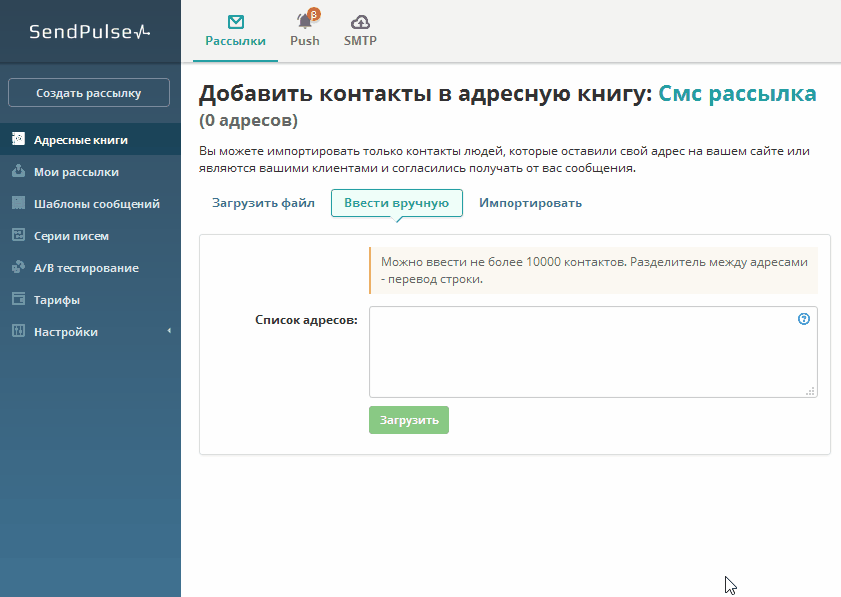Click the green Загрузить button
Image resolution: width=841 pixels, height=597 pixels.
[x=409, y=420]
